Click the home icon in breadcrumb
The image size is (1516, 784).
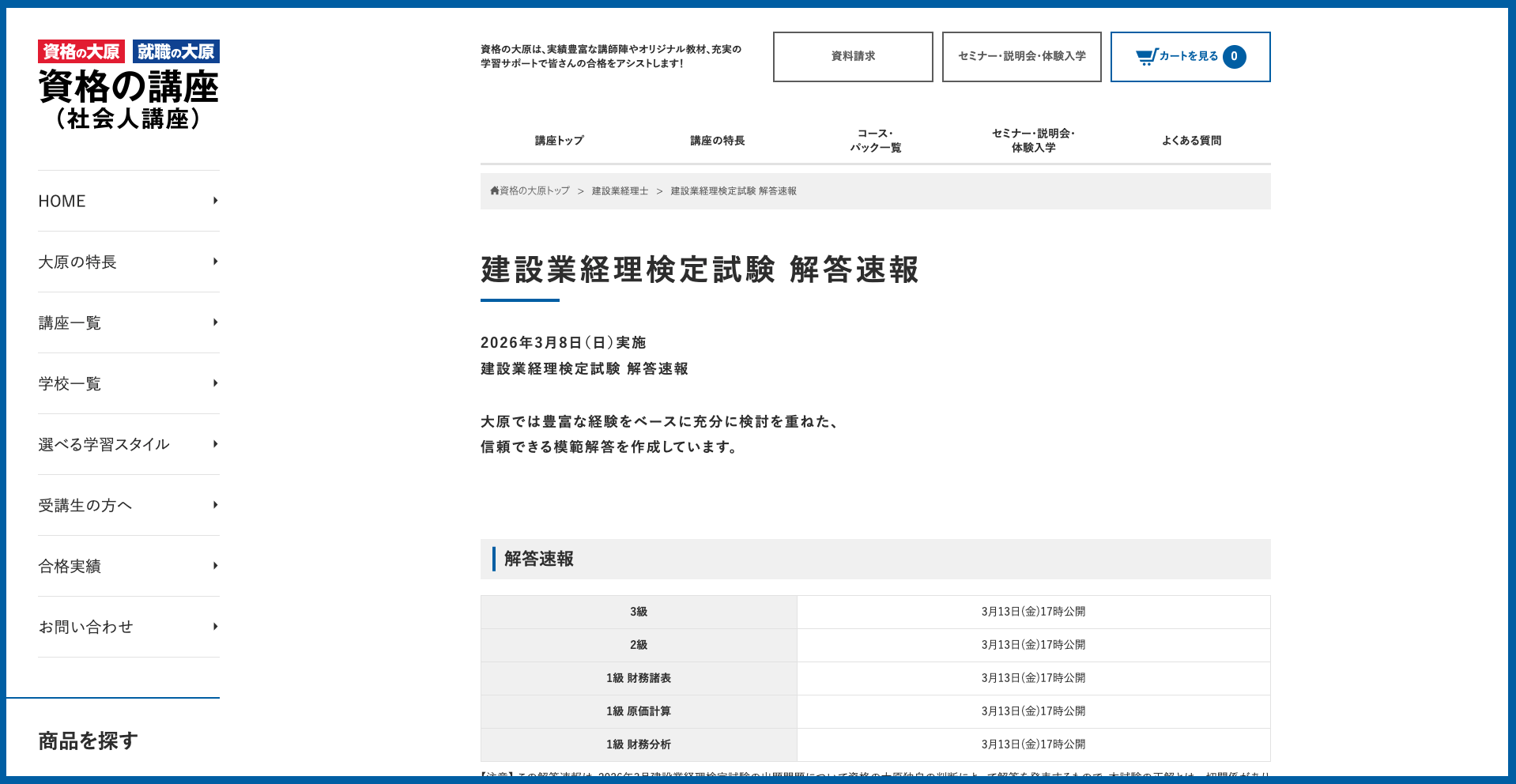click(x=495, y=190)
